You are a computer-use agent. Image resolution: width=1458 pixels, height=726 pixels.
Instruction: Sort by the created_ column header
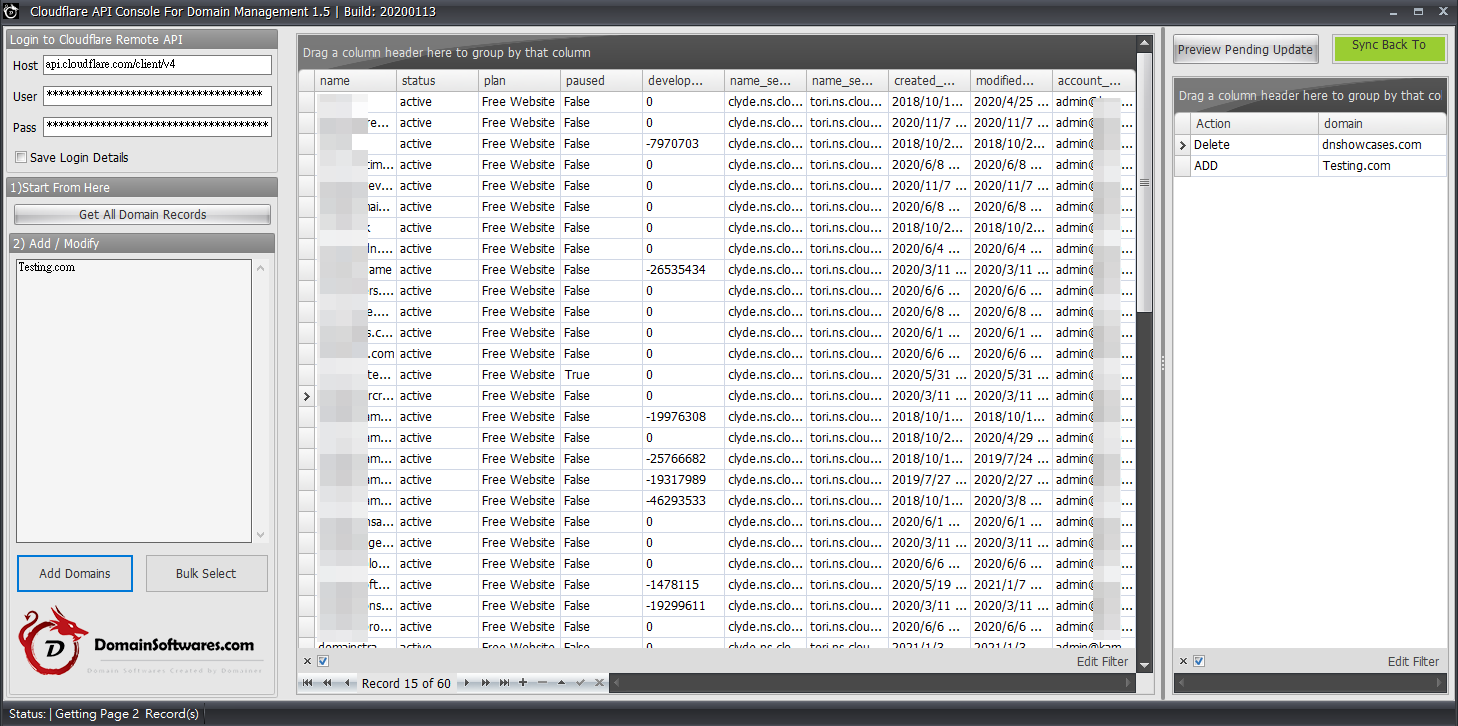pyautogui.click(x=930, y=81)
